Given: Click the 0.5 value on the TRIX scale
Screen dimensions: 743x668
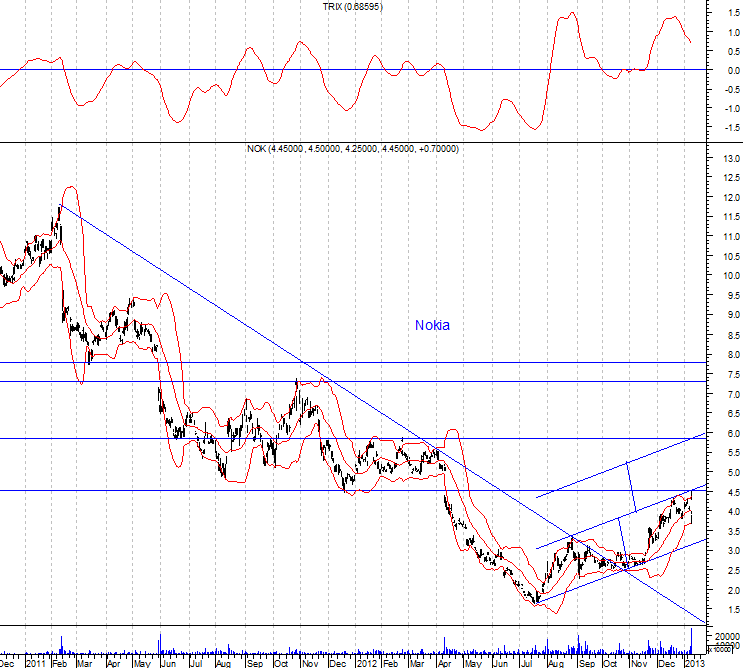Looking at the screenshot, I should [x=734, y=52].
